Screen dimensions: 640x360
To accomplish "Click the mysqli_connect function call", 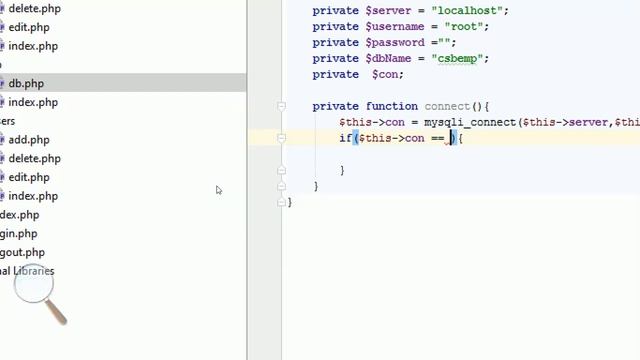I will click(470, 122).
